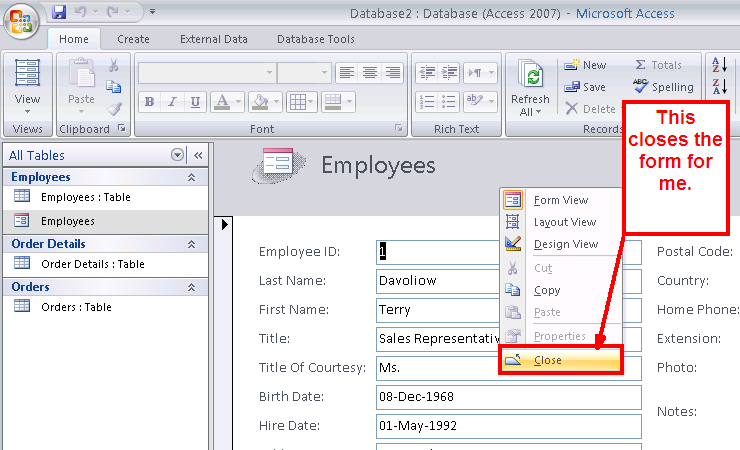Collapse the Orders group
Viewport: 740px width, 450px height.
pyautogui.click(x=191, y=287)
